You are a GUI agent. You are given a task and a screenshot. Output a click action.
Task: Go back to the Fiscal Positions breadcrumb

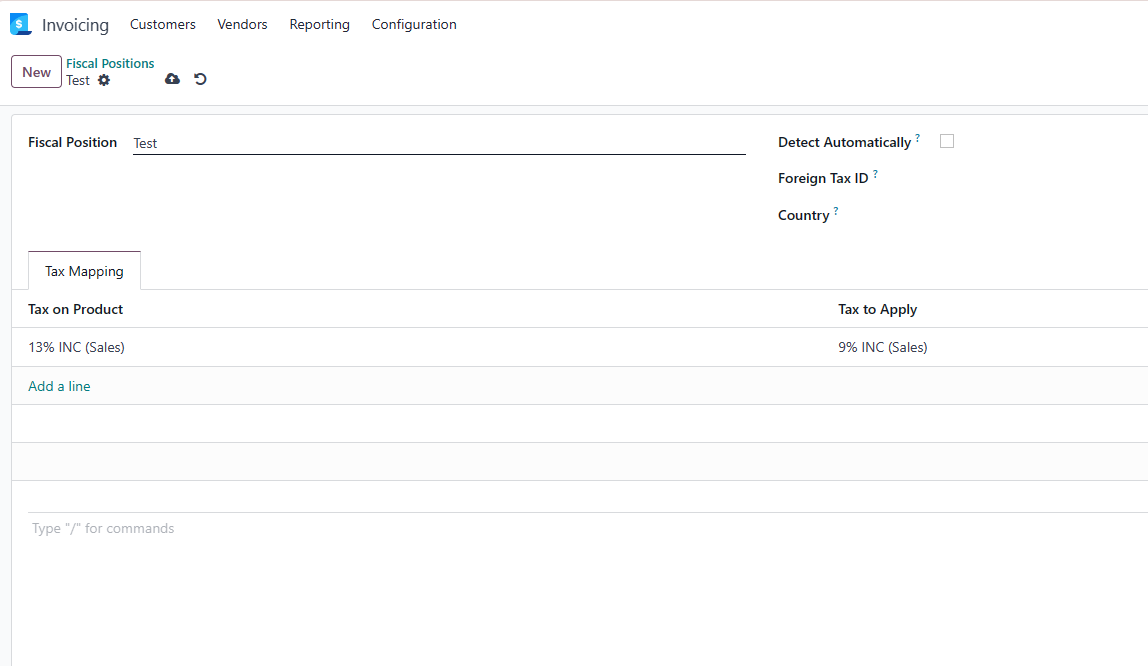coord(110,64)
